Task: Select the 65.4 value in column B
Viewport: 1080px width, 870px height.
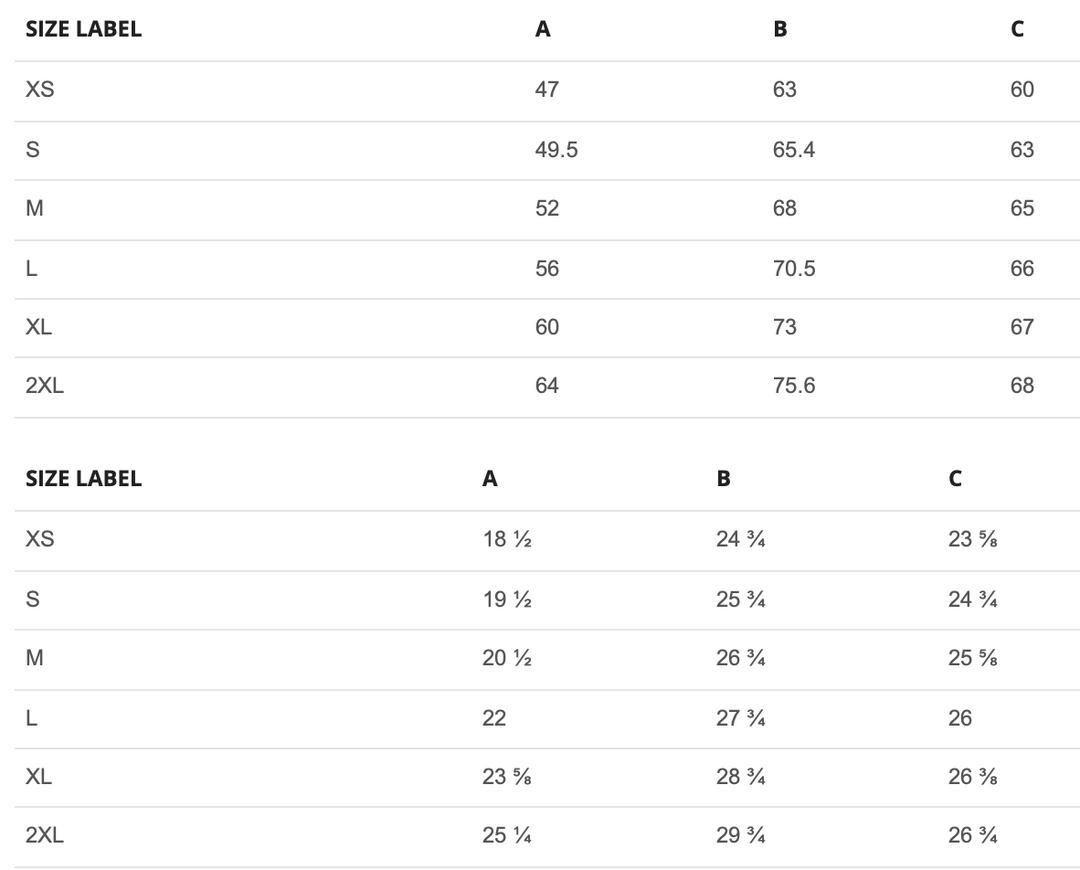Action: (794, 150)
